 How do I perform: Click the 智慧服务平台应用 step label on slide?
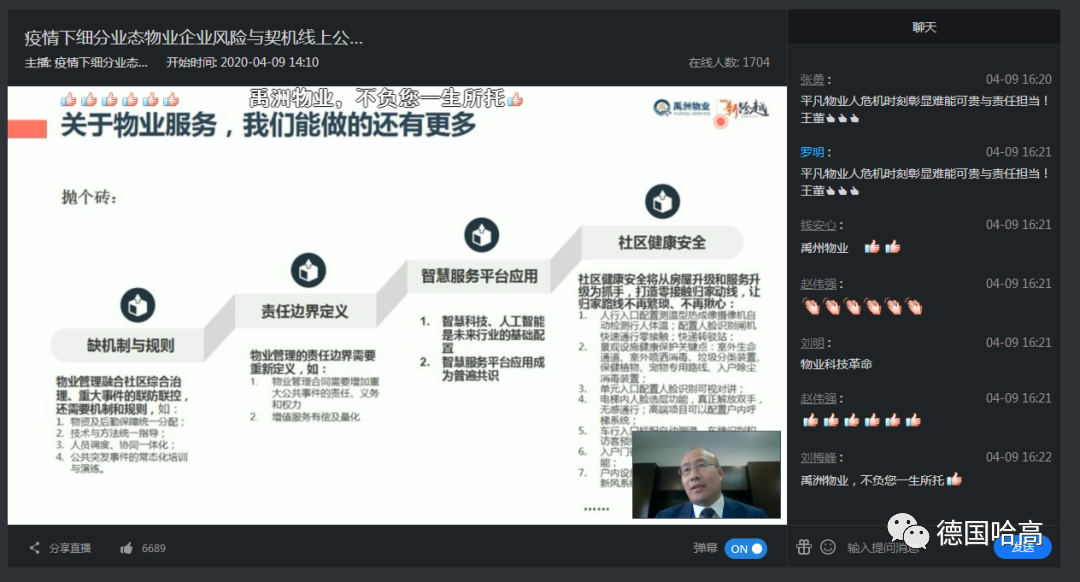point(479,276)
